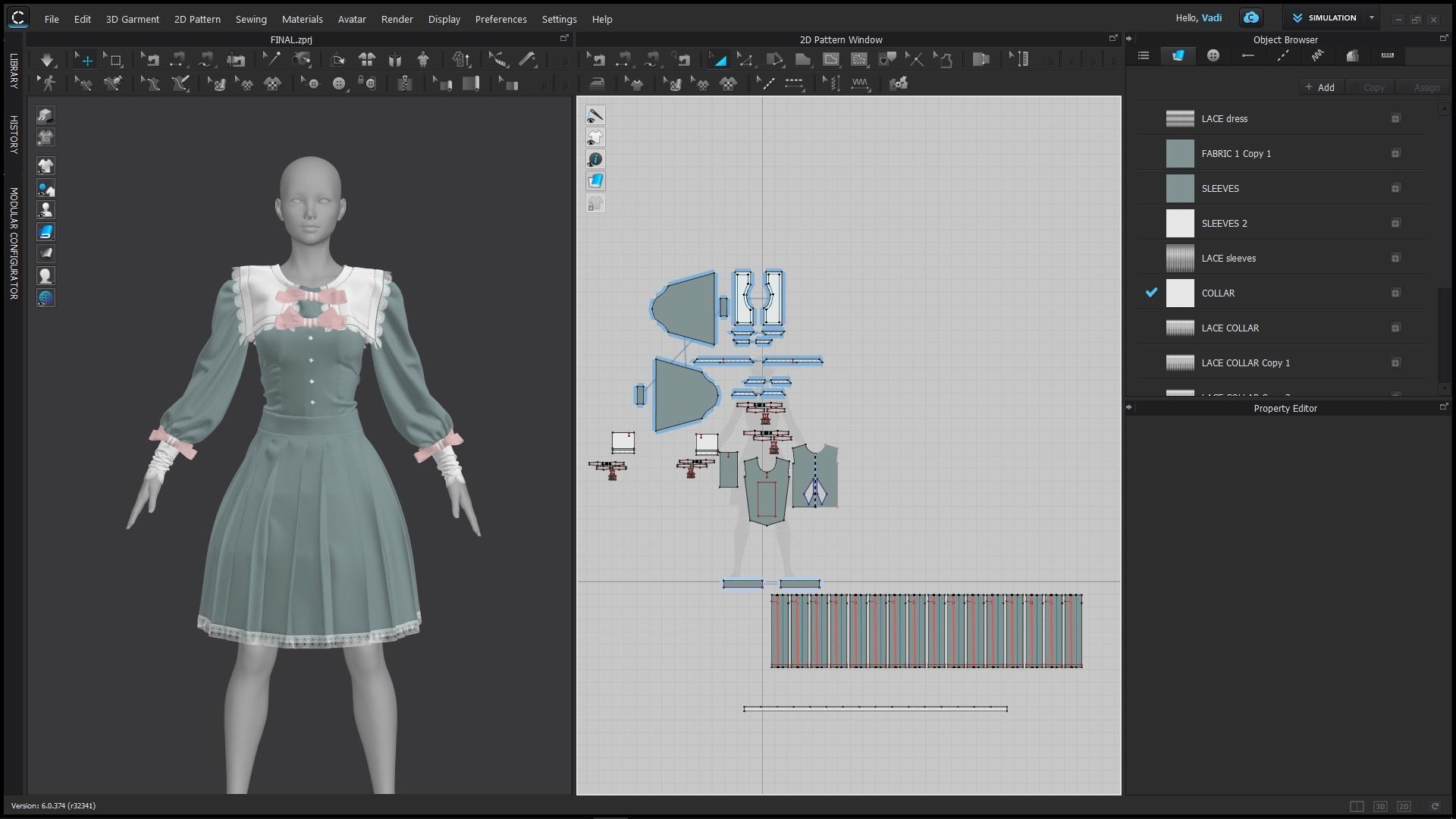Viewport: 1456px width, 819px height.
Task: Open the Materials menu
Action: (x=302, y=19)
